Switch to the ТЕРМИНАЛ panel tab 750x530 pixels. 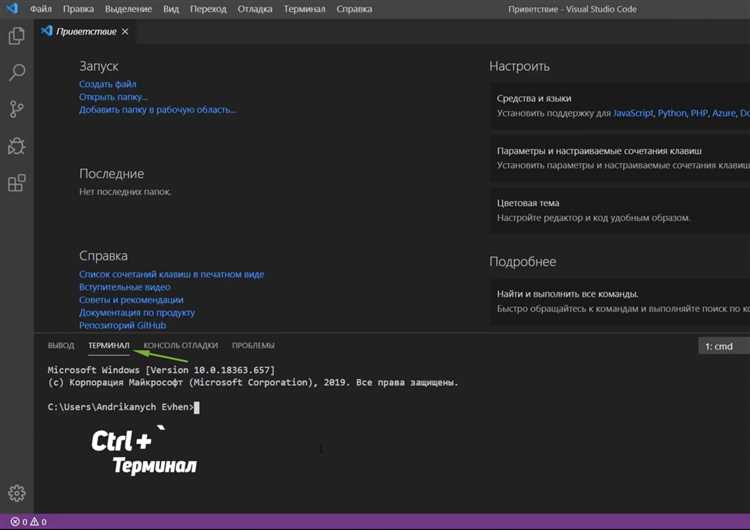[109, 345]
